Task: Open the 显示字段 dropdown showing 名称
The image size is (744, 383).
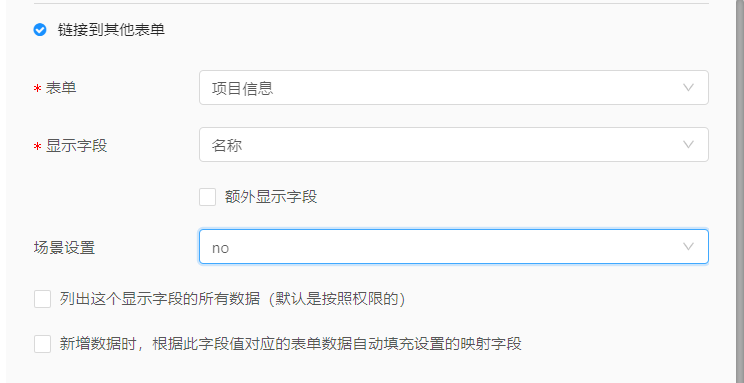Action: pos(454,144)
